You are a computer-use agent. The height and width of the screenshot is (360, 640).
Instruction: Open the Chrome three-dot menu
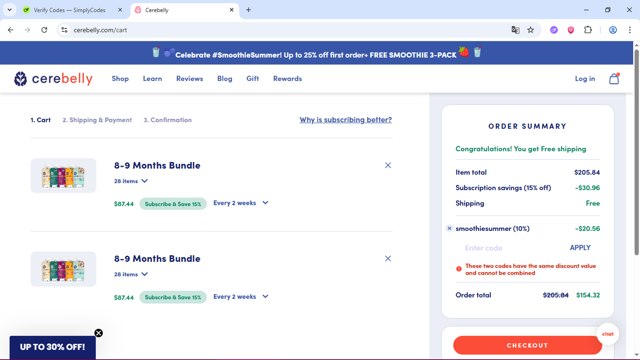point(630,30)
